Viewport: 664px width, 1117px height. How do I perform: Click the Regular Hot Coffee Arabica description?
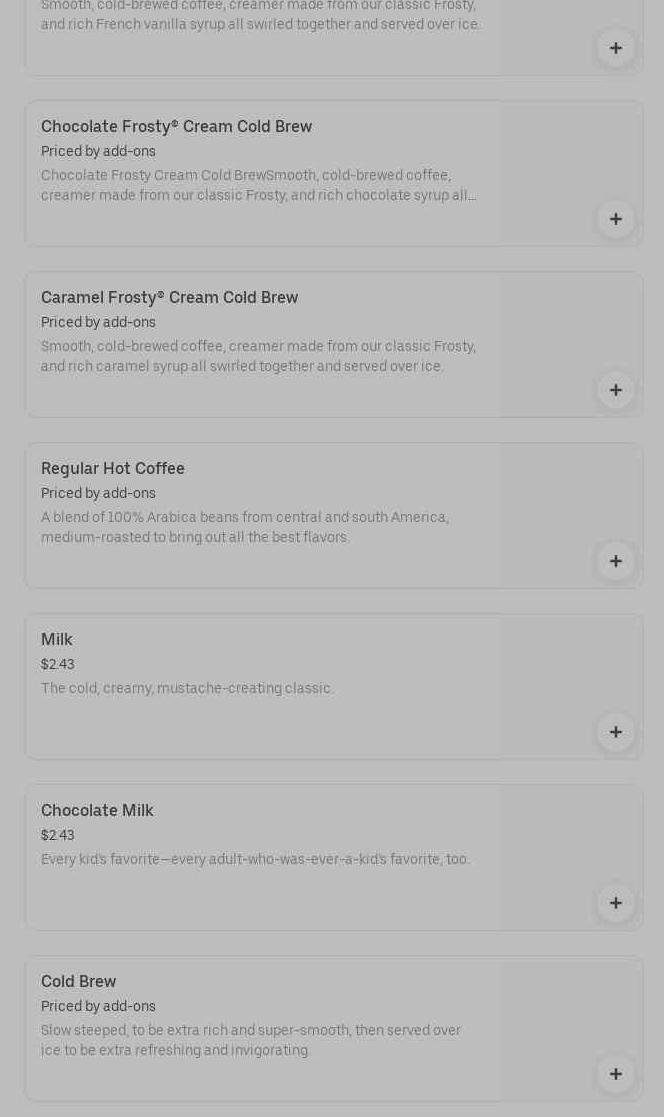245,527
